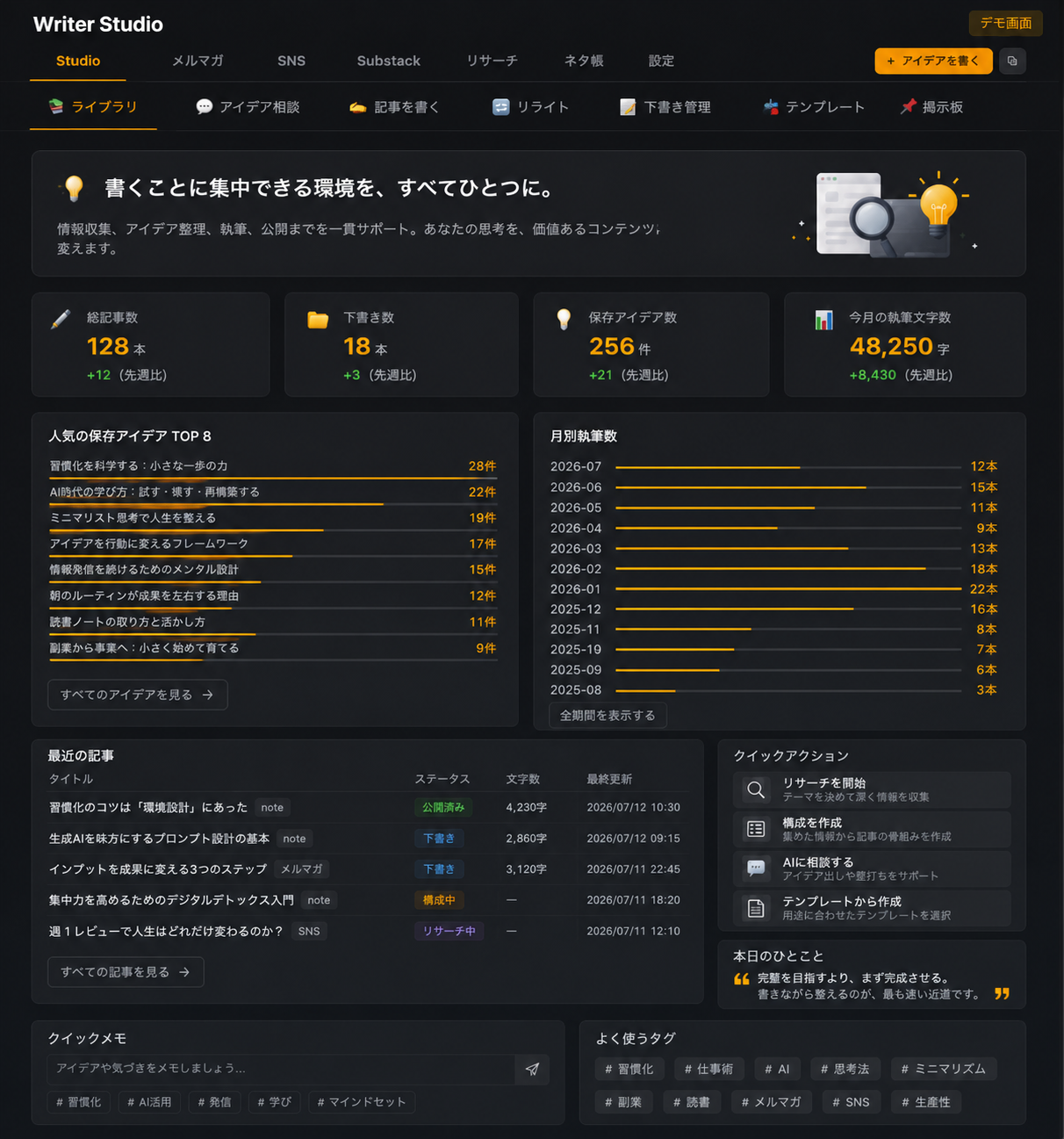Click the document icon for テンプレートから作成

coord(755,908)
